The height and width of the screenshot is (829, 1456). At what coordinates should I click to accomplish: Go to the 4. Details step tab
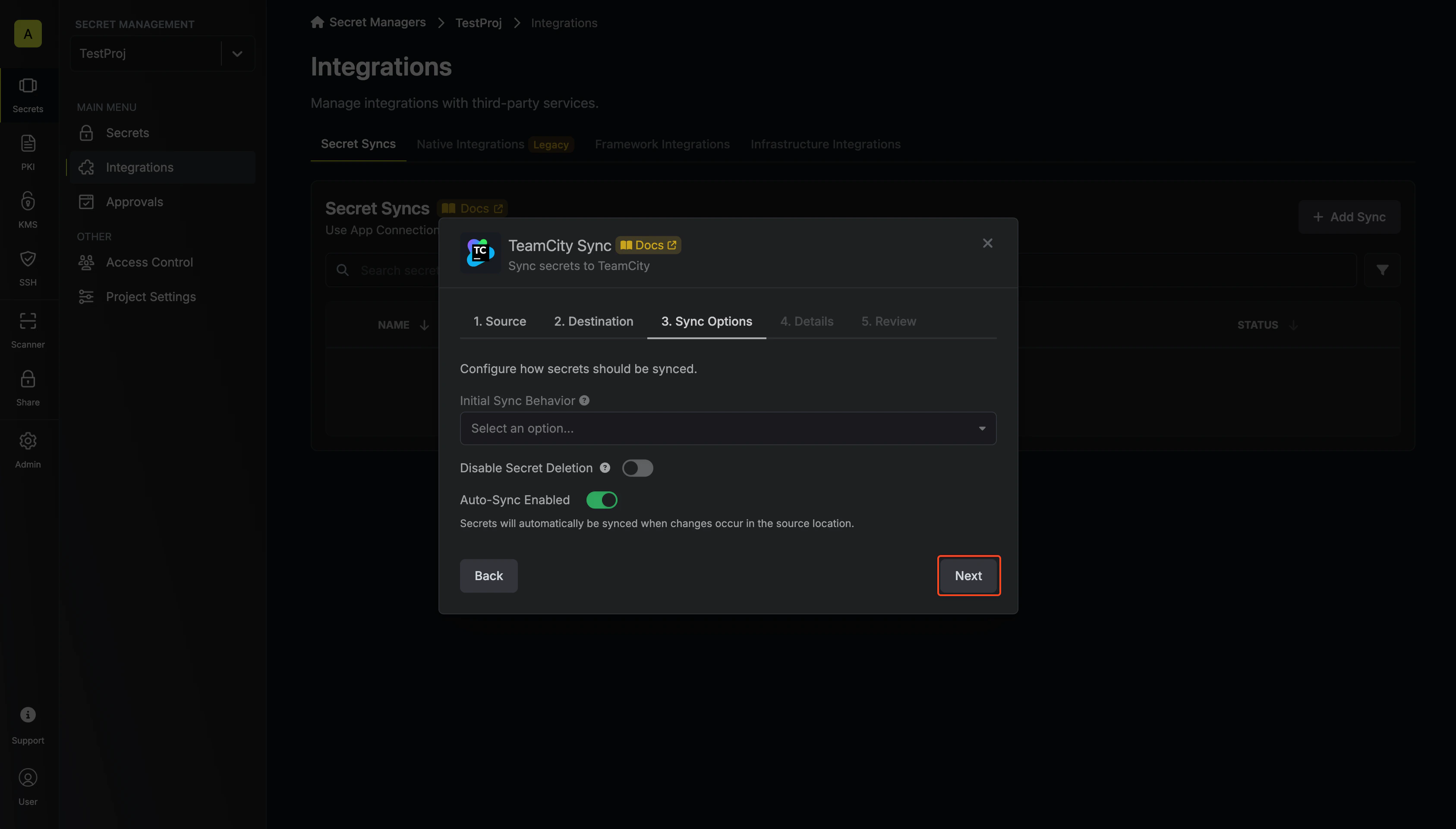807,321
